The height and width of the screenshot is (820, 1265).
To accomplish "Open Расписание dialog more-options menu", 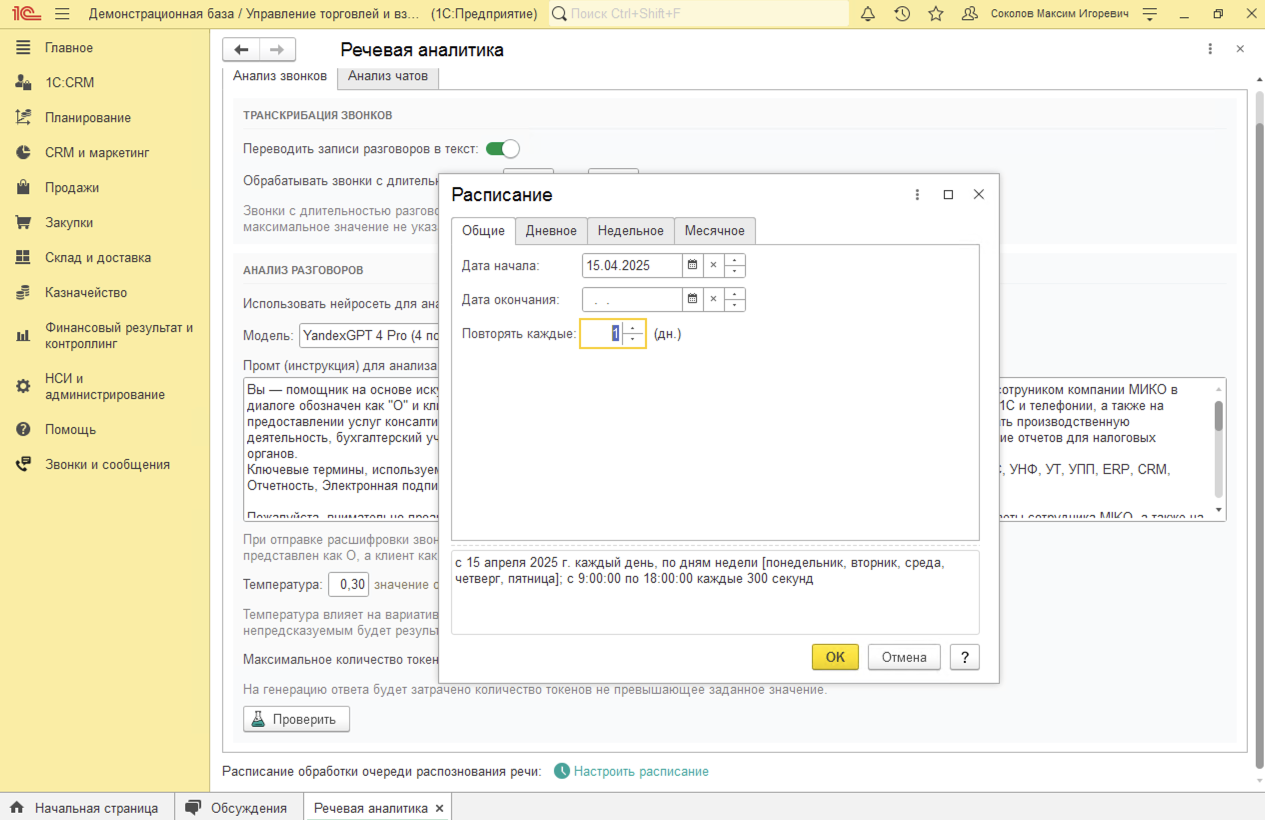I will 917,195.
